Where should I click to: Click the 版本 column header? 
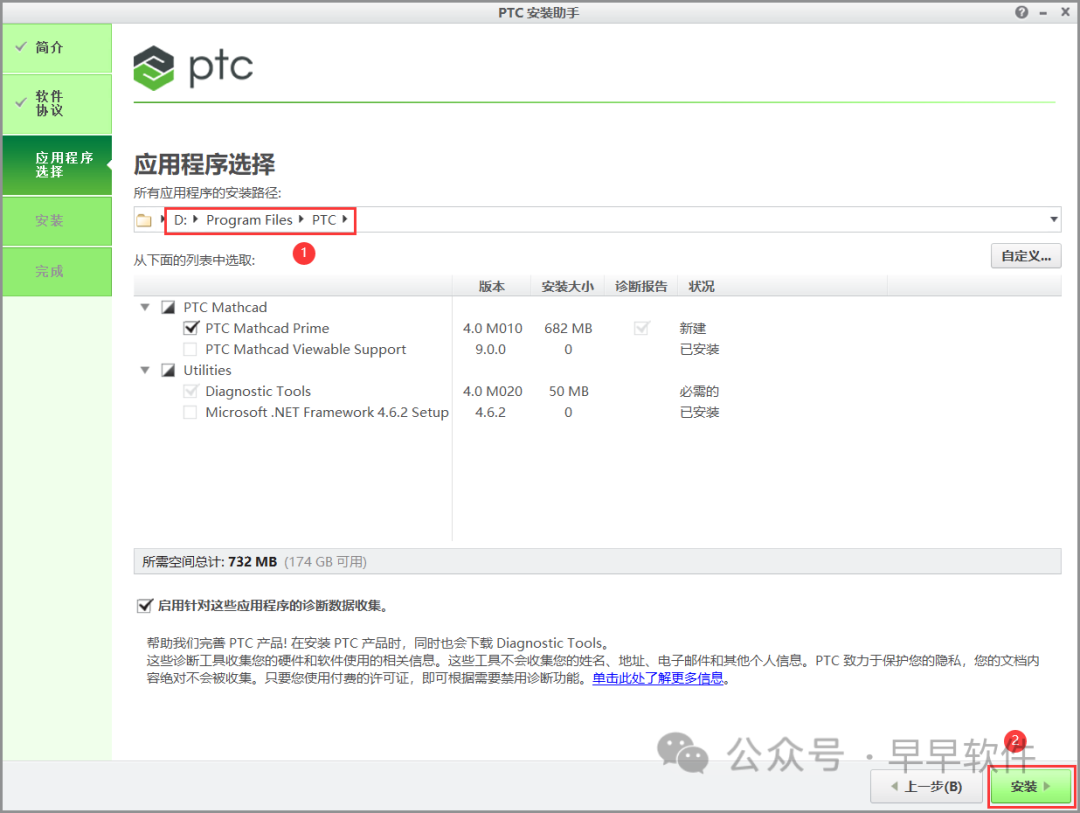491,287
